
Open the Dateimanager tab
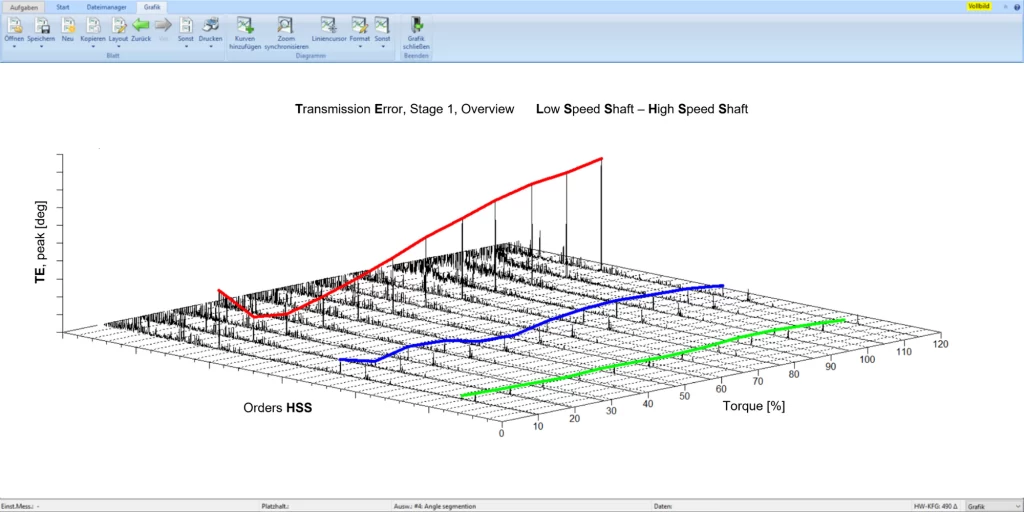click(x=106, y=6)
